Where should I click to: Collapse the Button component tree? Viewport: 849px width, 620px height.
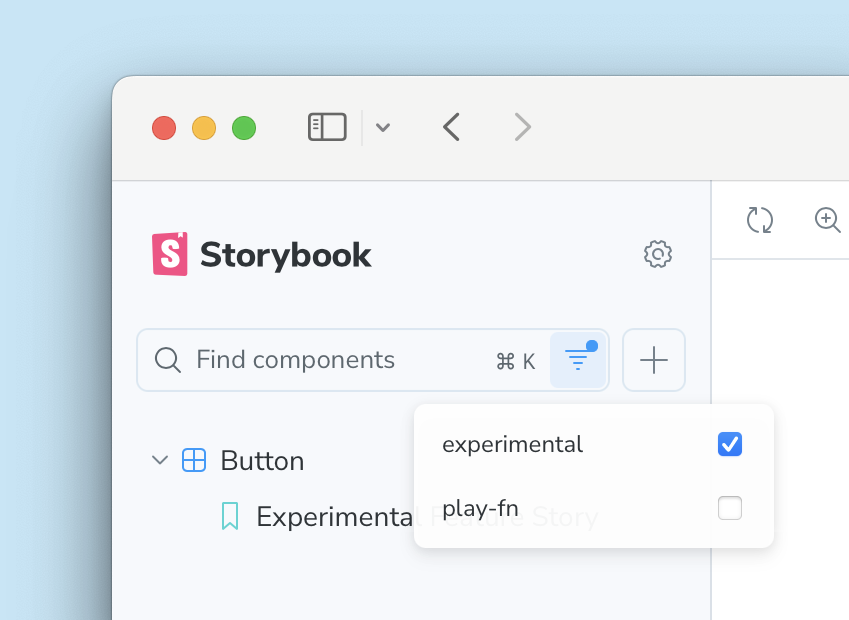pos(160,460)
